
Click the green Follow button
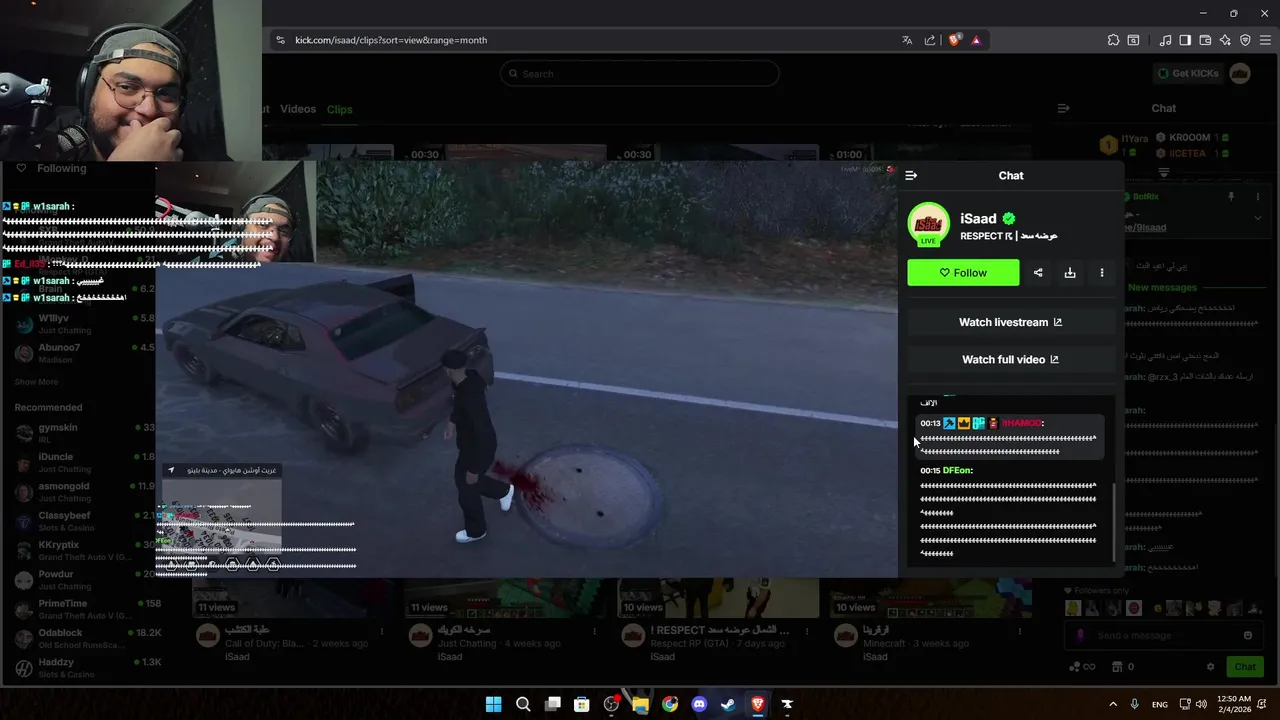(963, 273)
